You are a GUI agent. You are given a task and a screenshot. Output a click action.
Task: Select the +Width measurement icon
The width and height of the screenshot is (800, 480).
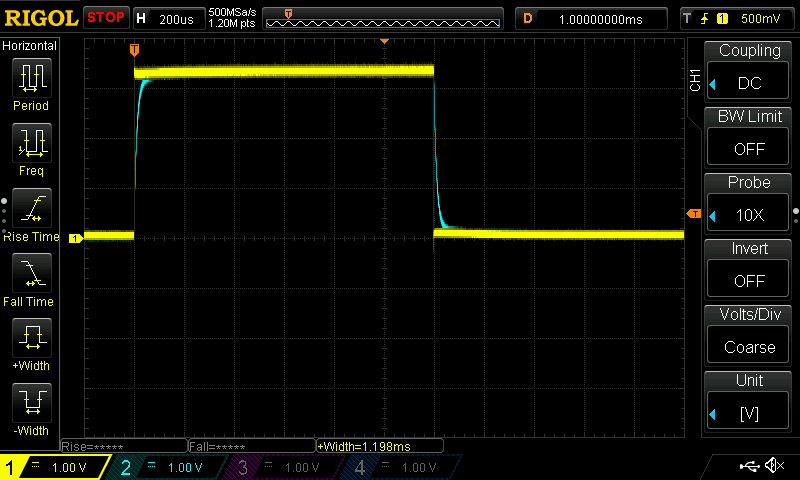(31, 338)
